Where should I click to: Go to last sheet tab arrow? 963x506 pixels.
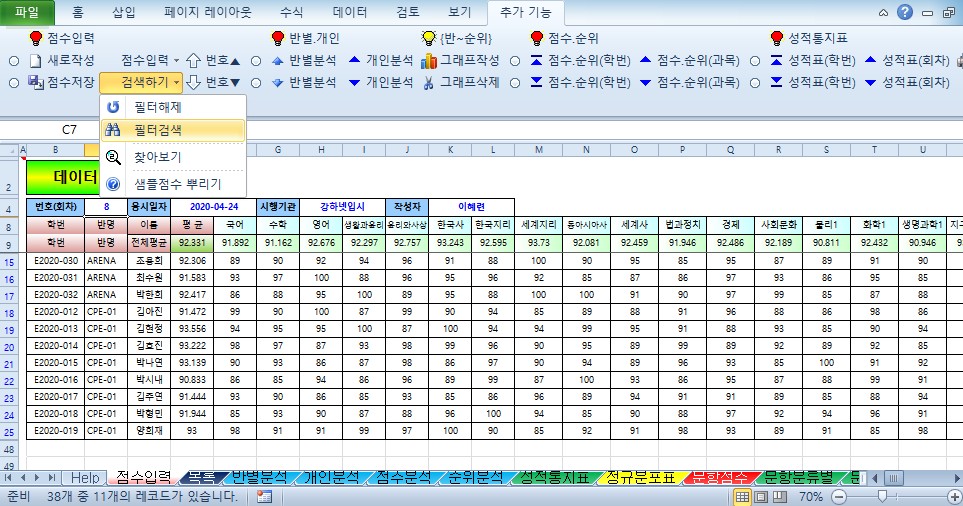(x=52, y=477)
